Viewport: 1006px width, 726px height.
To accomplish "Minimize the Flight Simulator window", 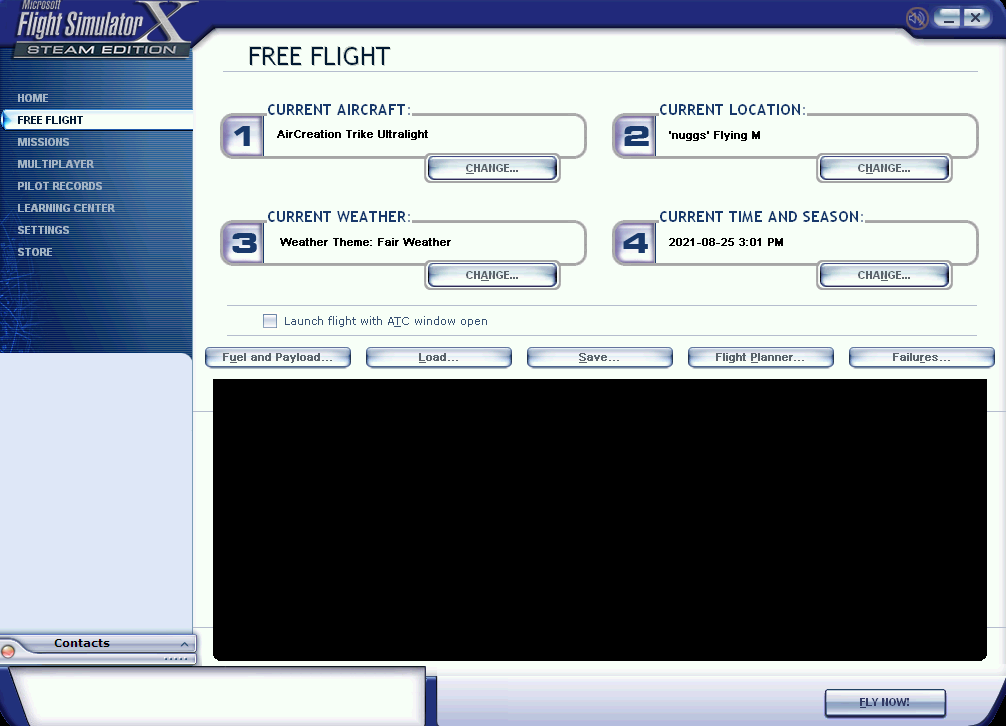I will click(x=948, y=18).
